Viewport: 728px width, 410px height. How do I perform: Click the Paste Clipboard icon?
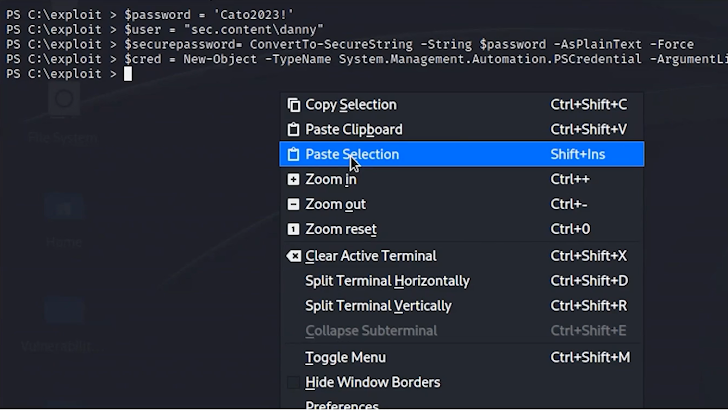293,130
